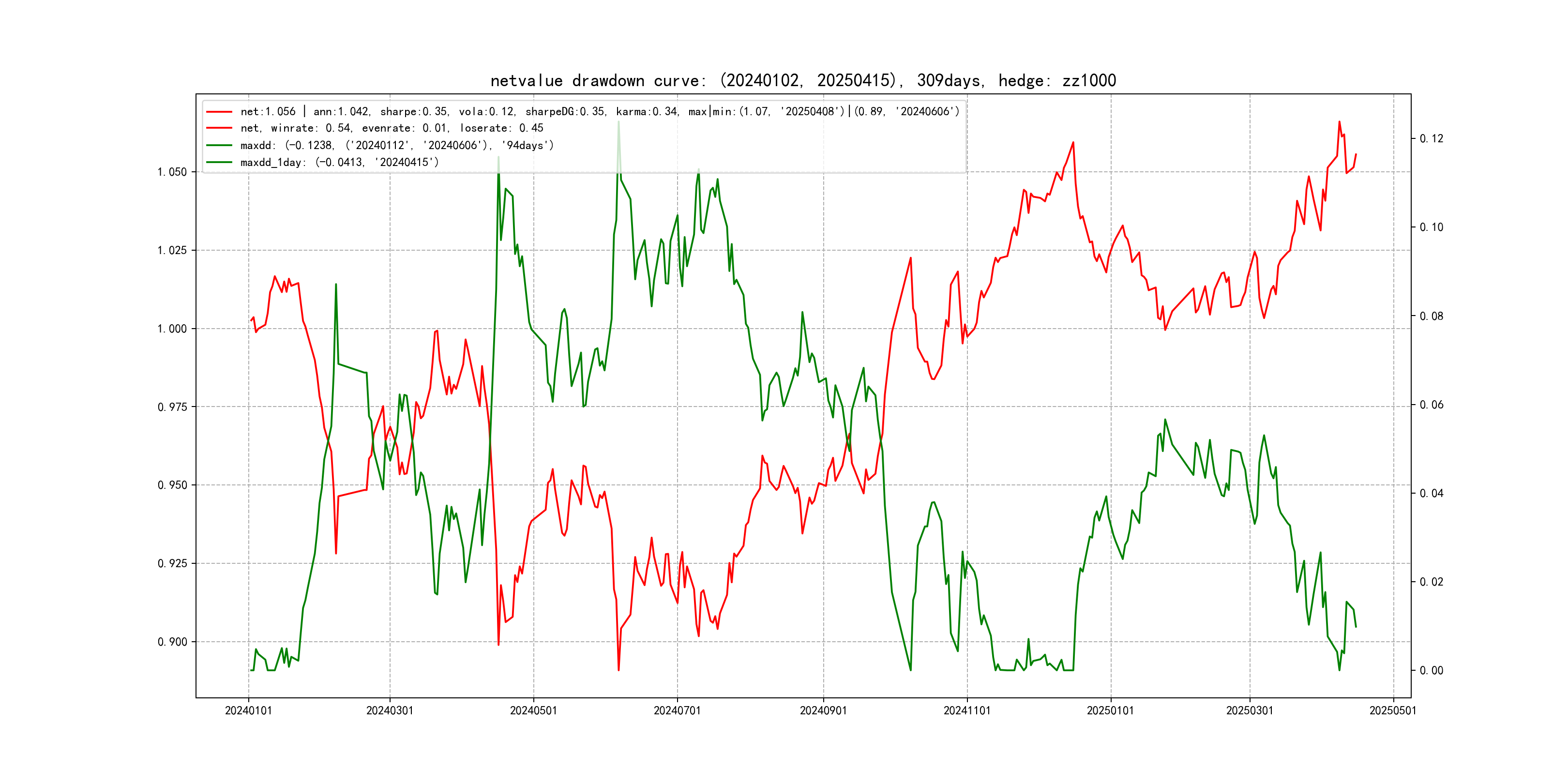Click the chart title text

[803, 81]
